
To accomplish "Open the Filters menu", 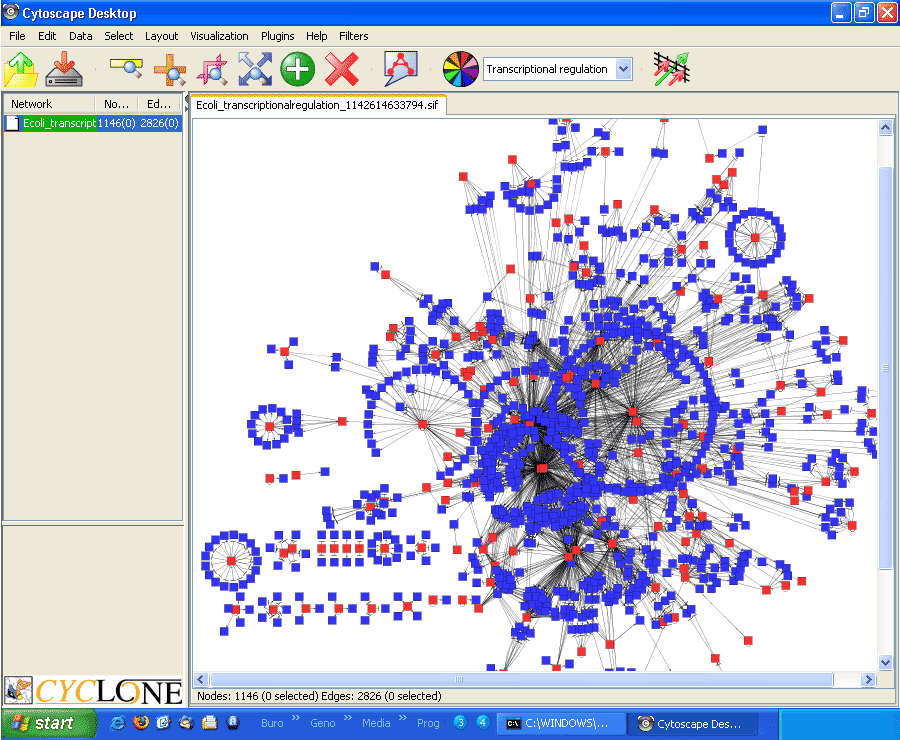I will [x=354, y=36].
